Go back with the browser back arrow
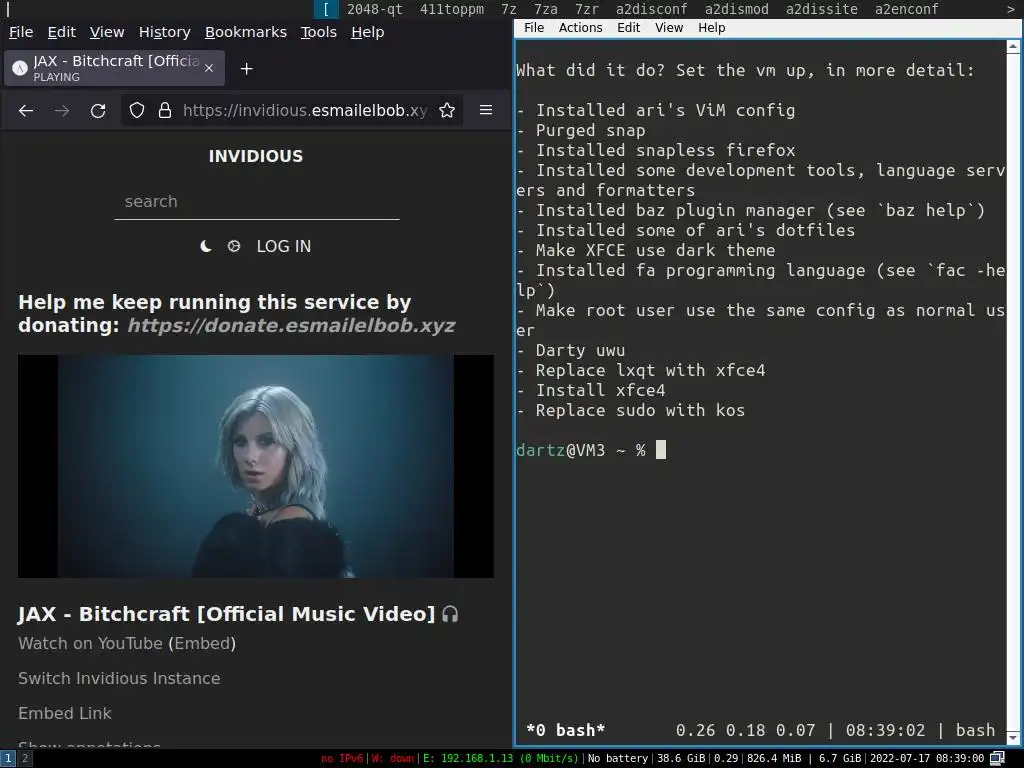This screenshot has height=768, width=1024. point(26,110)
